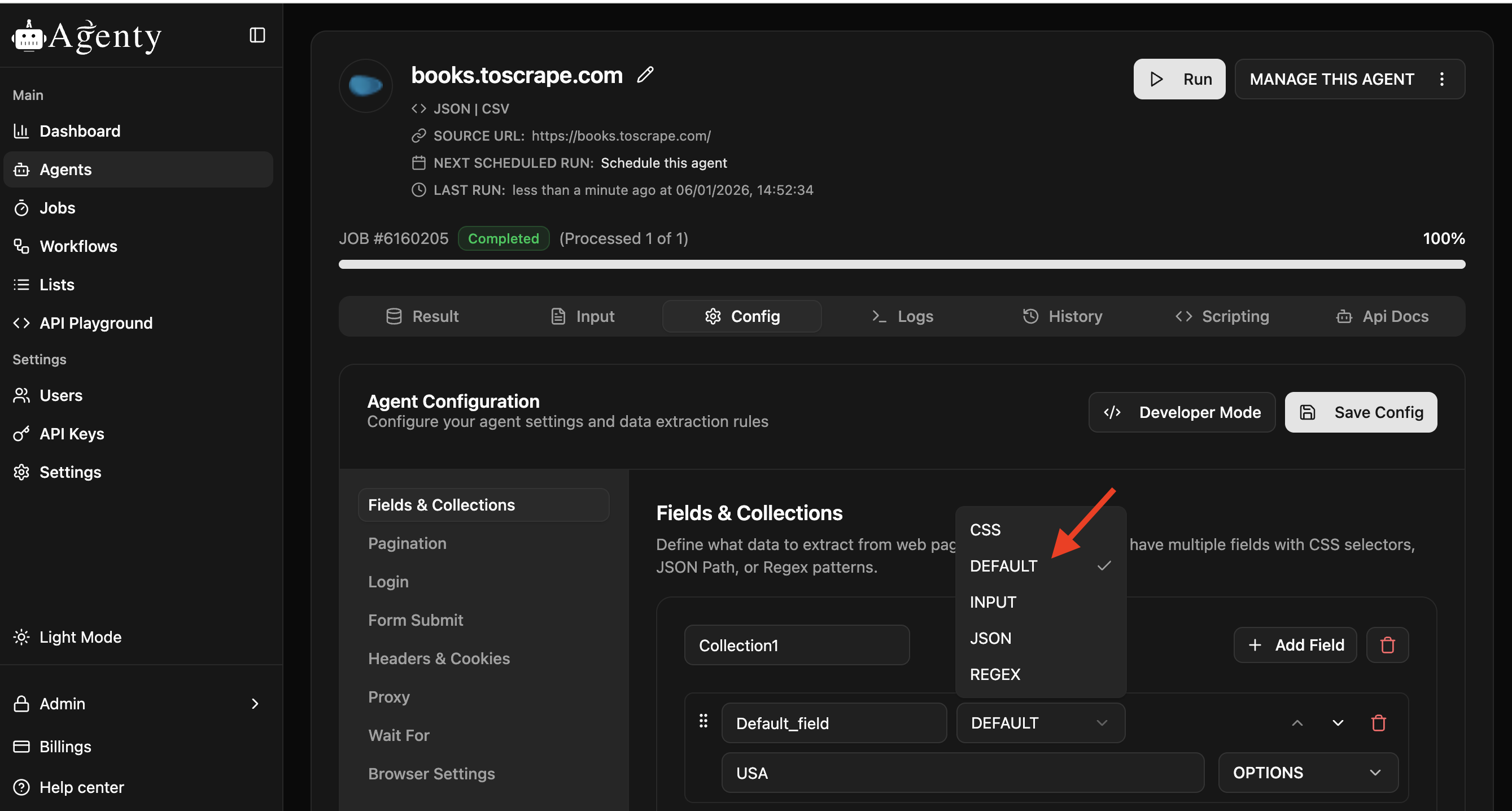Screen dimensions: 1512x811
Task: Click the Collection1 name input field
Action: [796, 645]
